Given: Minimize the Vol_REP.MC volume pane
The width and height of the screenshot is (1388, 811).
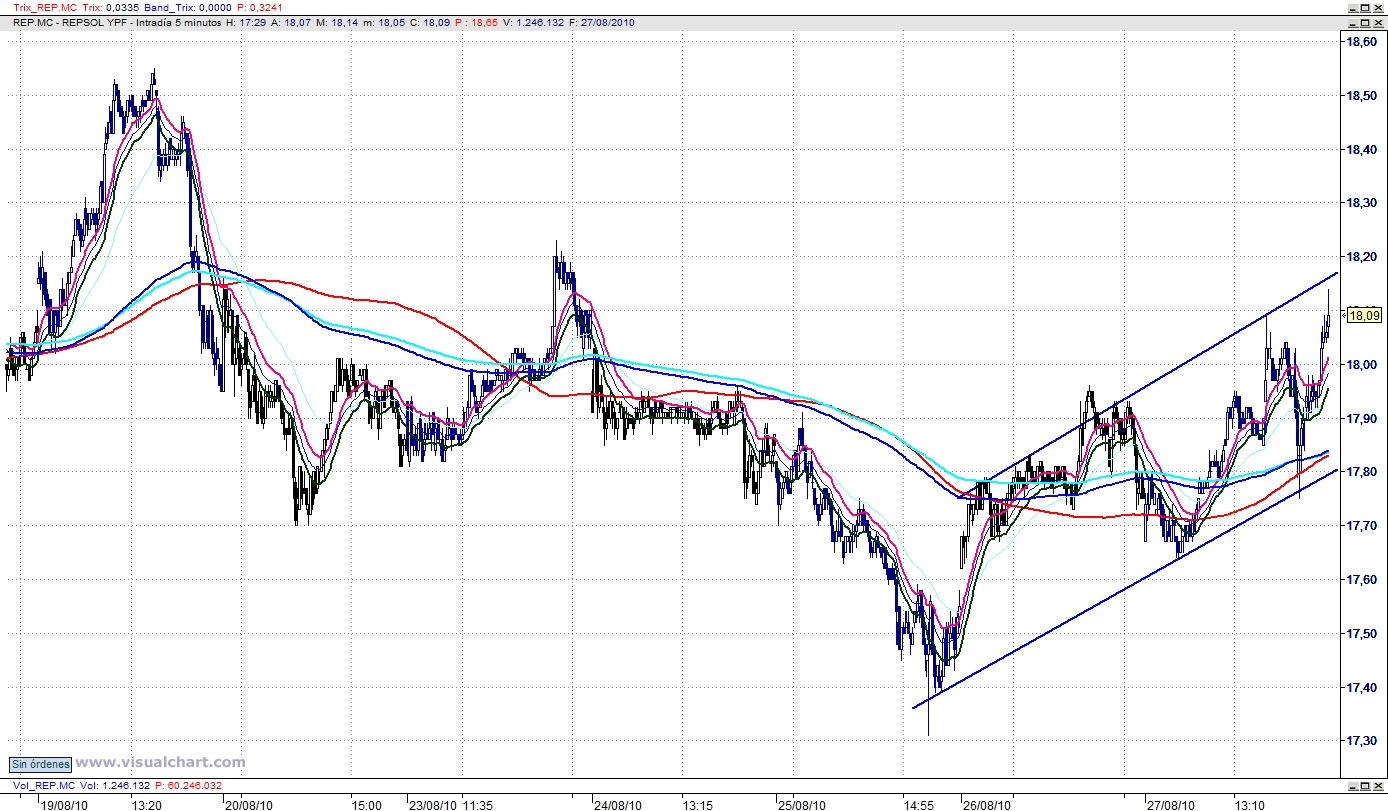Looking at the screenshot, I should pyautogui.click(x=1352, y=786).
